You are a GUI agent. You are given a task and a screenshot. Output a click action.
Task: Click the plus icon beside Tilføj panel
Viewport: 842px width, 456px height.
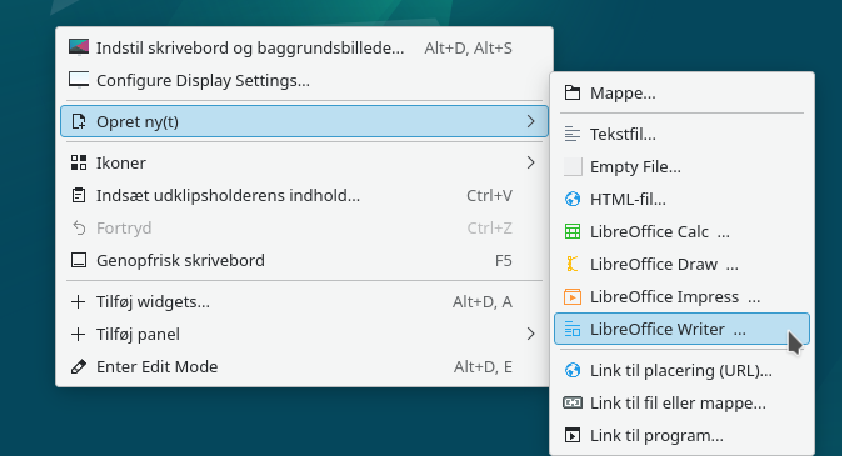78,334
